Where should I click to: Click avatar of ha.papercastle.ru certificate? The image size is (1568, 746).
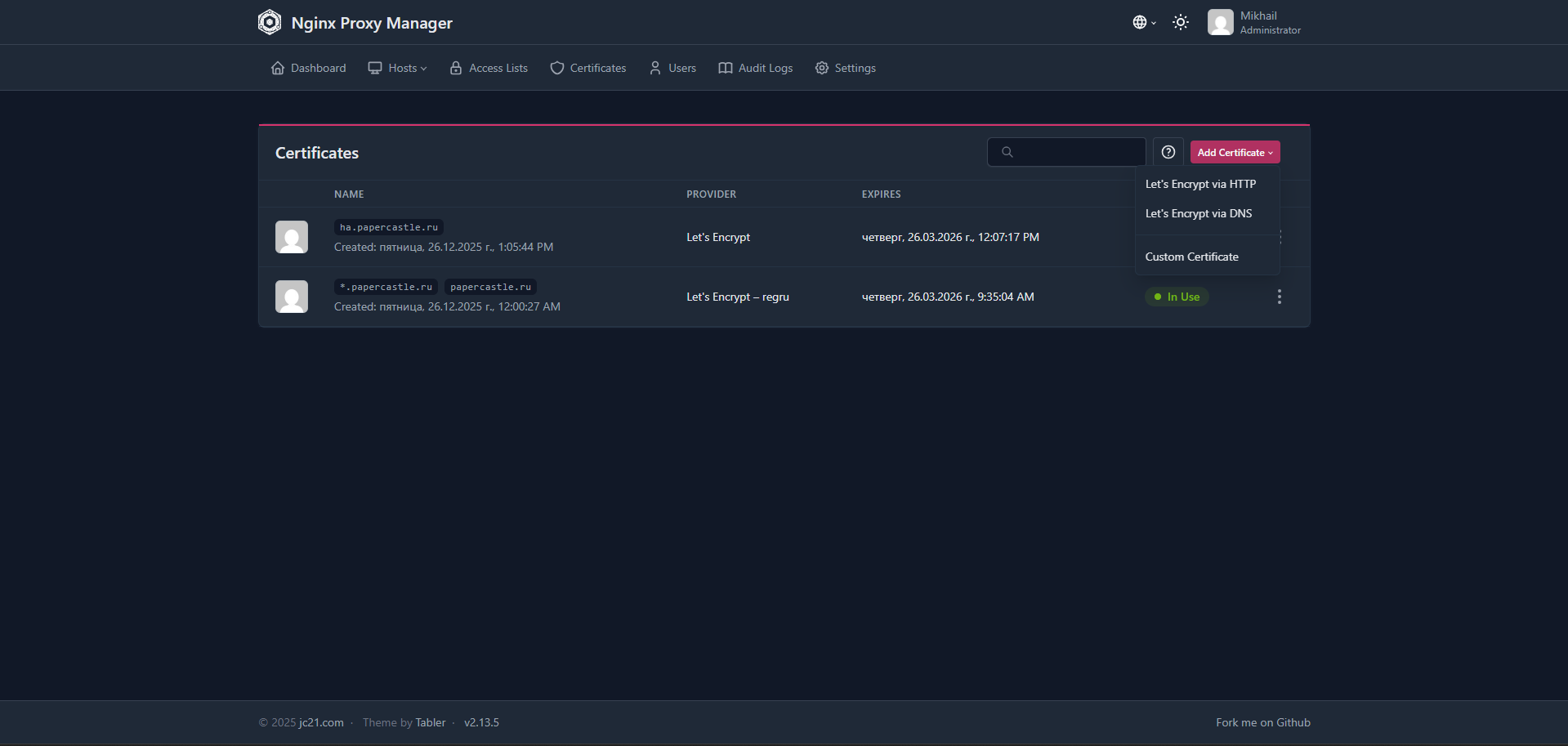click(x=292, y=237)
